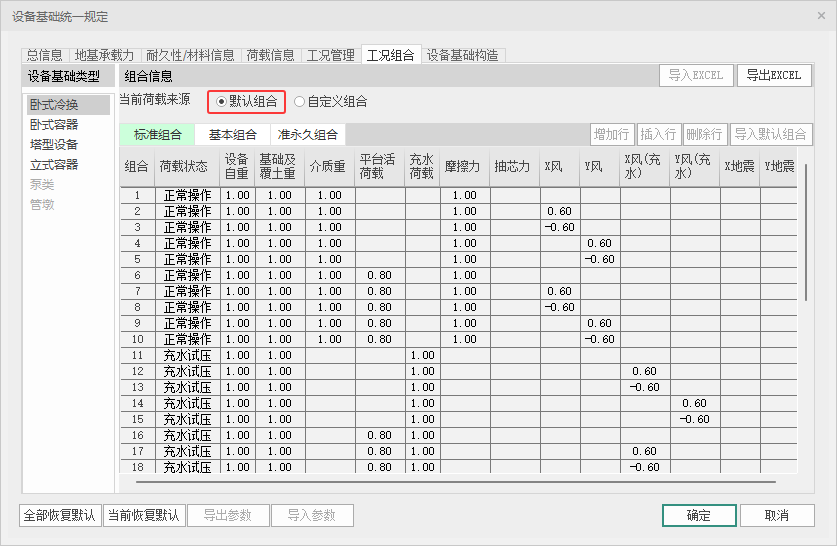This screenshot has height=546, width=837.
Task: Click the 导出参数 button
Action: point(228,515)
